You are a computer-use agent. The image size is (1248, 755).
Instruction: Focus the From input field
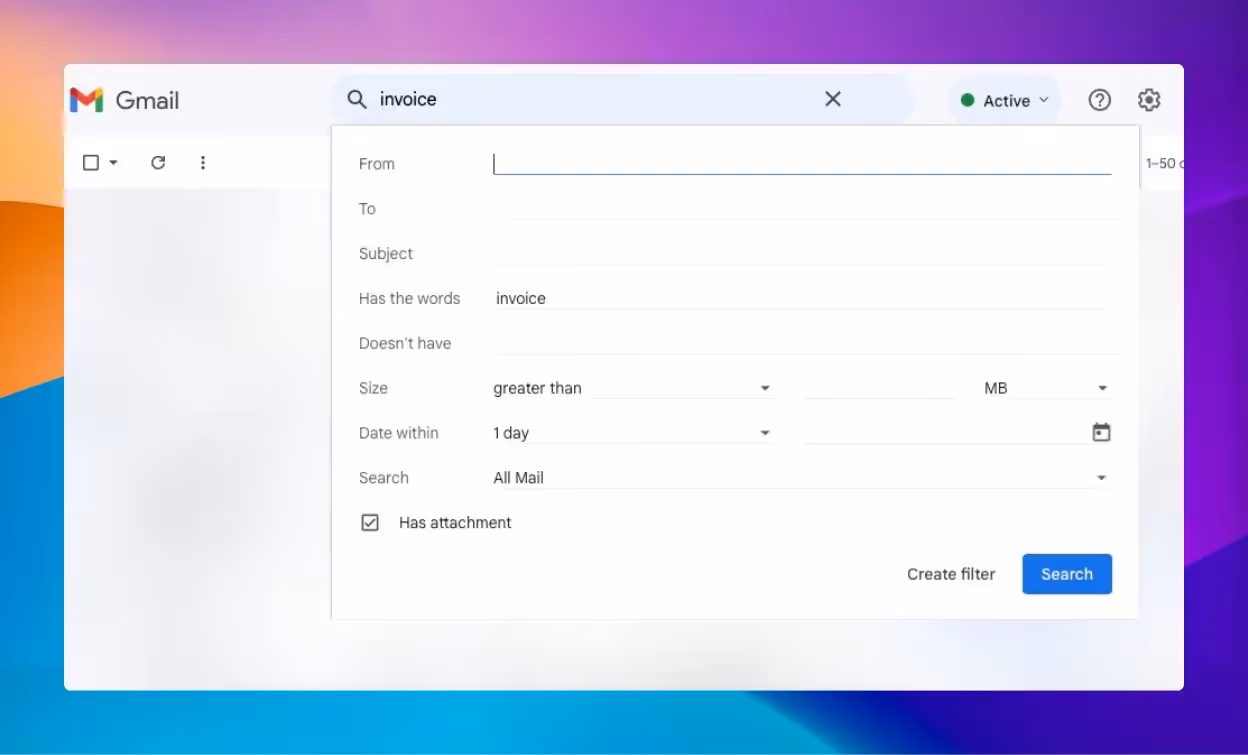click(x=802, y=163)
